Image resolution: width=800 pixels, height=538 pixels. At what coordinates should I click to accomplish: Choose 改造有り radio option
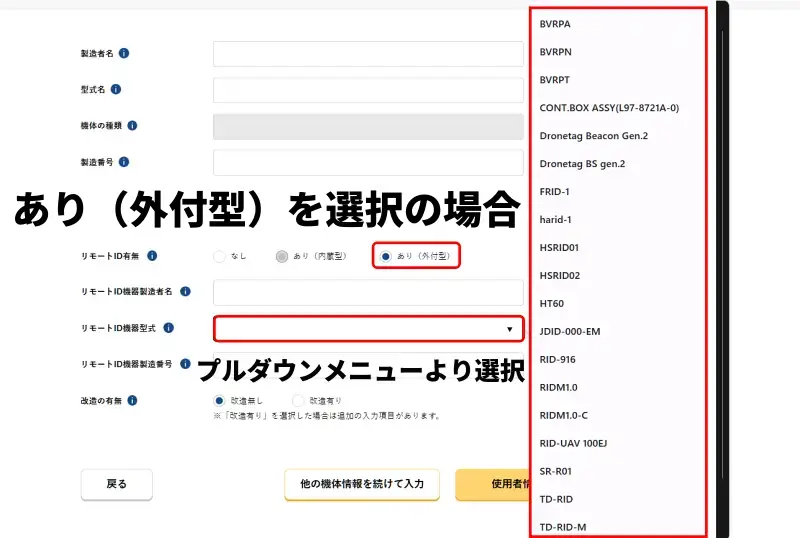coord(298,401)
